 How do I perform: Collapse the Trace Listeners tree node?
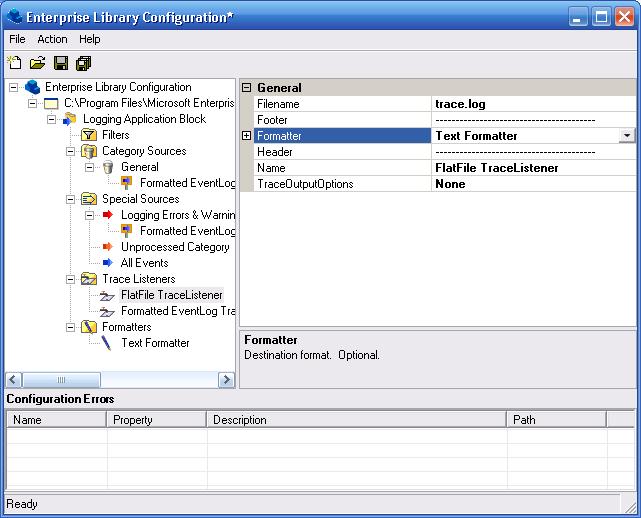click(71, 279)
